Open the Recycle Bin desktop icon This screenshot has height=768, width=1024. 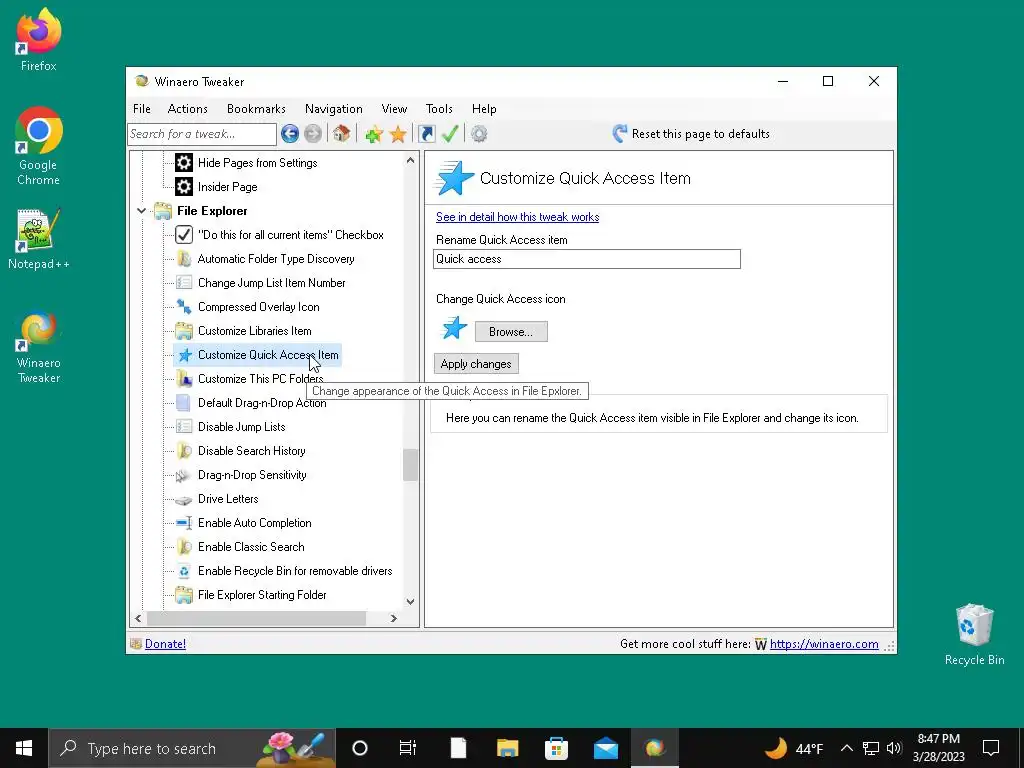pyautogui.click(x=974, y=634)
